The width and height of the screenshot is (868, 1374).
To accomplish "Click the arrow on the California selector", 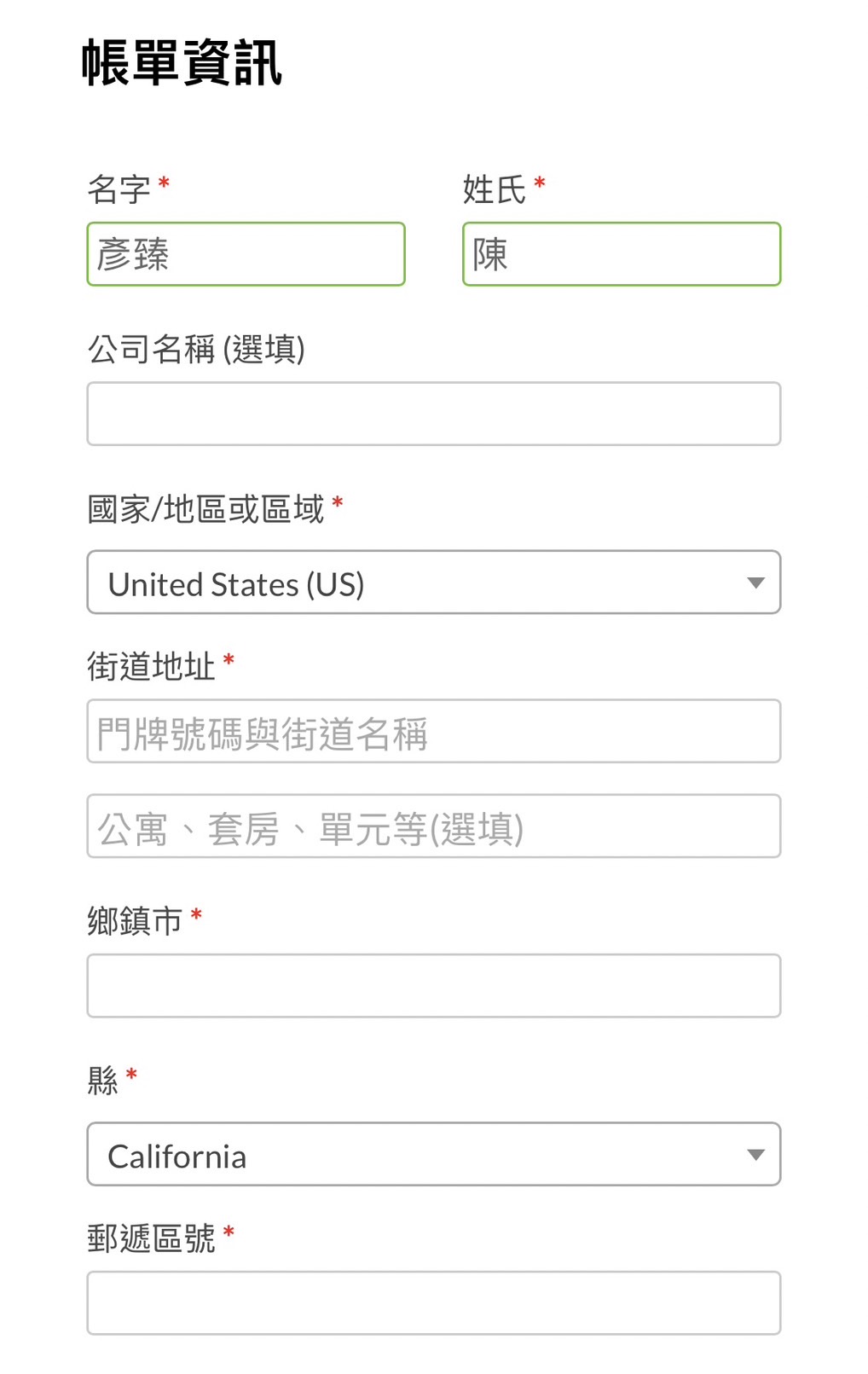I will [x=755, y=1155].
